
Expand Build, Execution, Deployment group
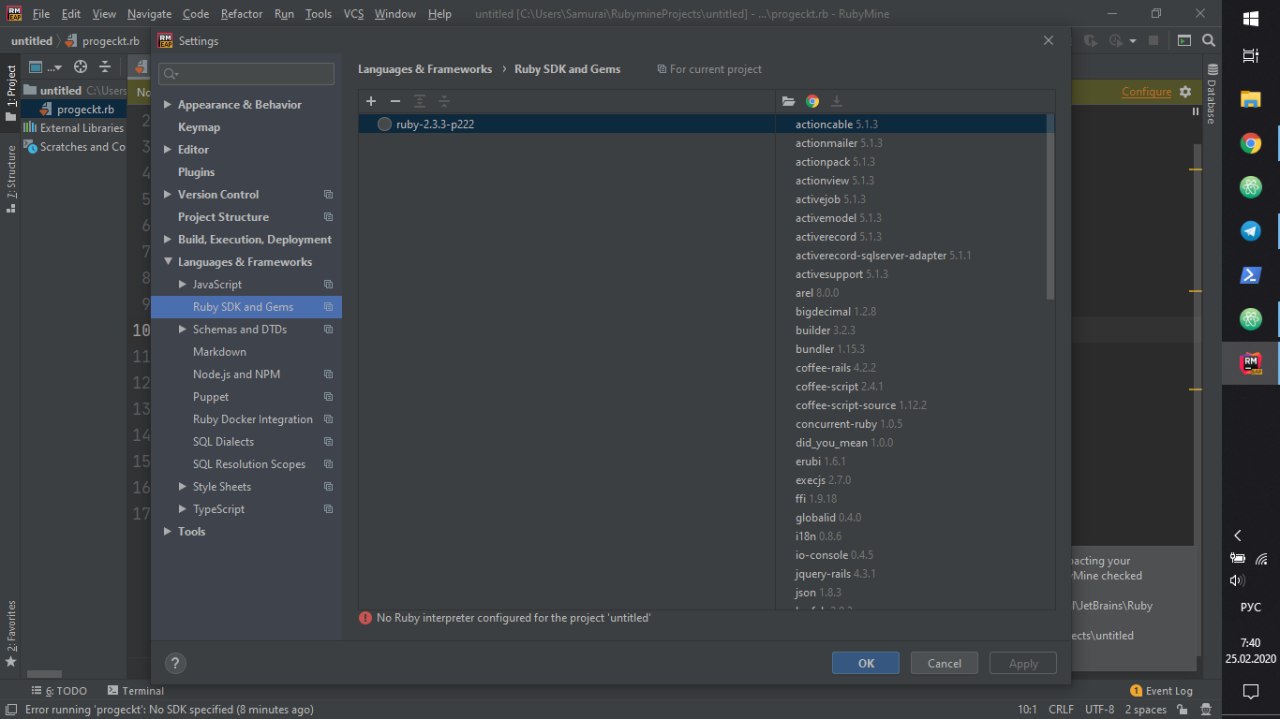(x=168, y=240)
